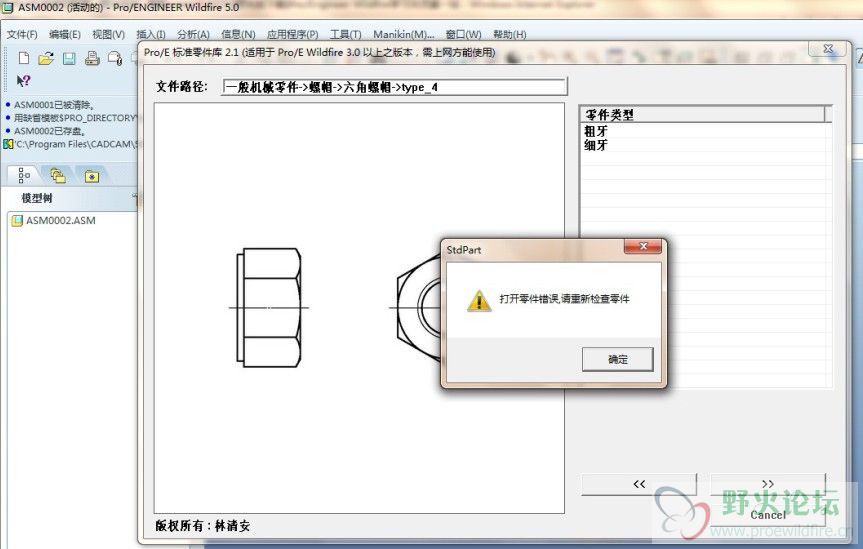The height and width of the screenshot is (549, 863).
Task: Close the Pro/E 标准零件库 window
Action: pos(828,48)
